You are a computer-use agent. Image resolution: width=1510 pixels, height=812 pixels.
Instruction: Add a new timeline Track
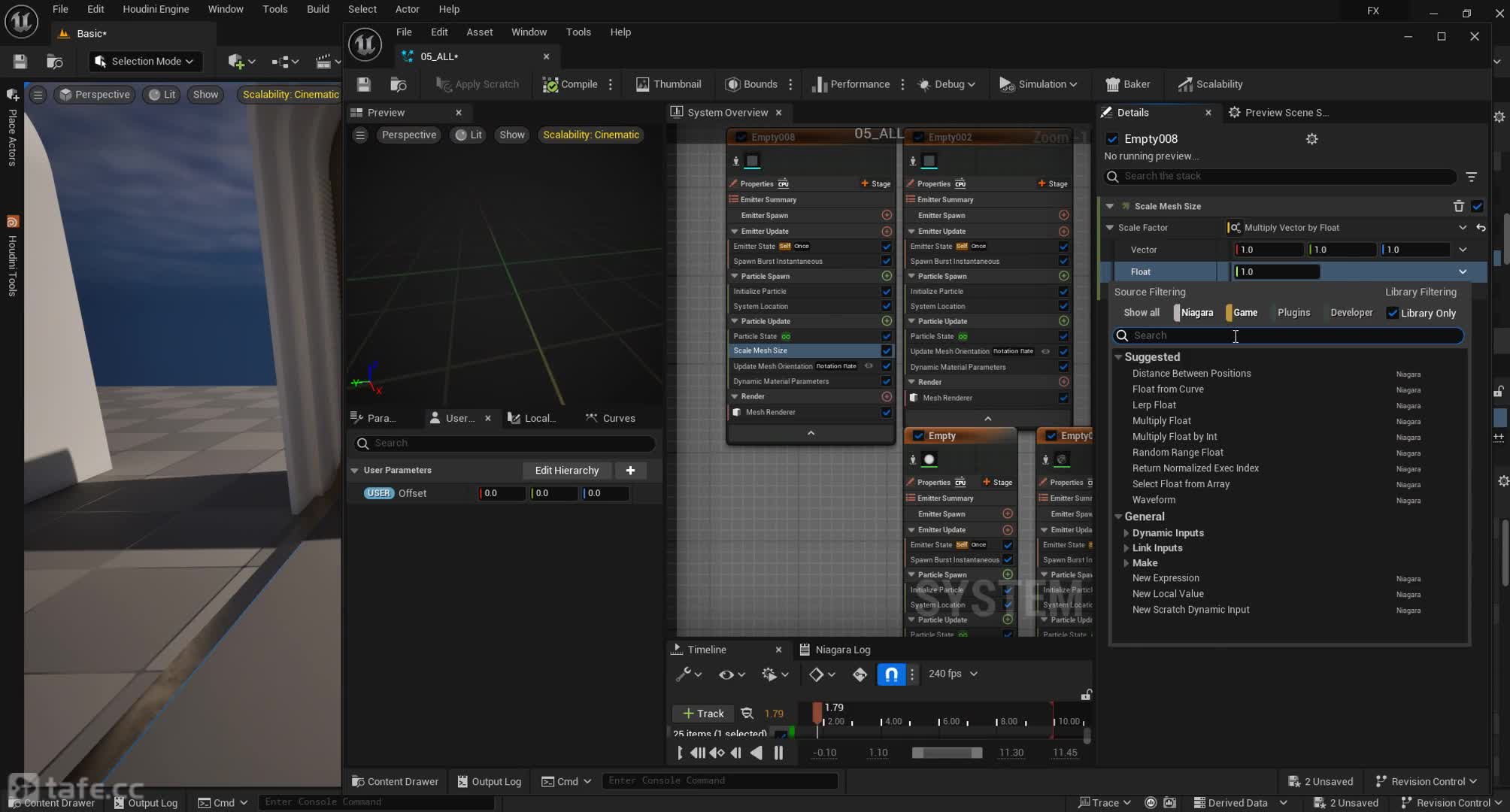point(703,714)
